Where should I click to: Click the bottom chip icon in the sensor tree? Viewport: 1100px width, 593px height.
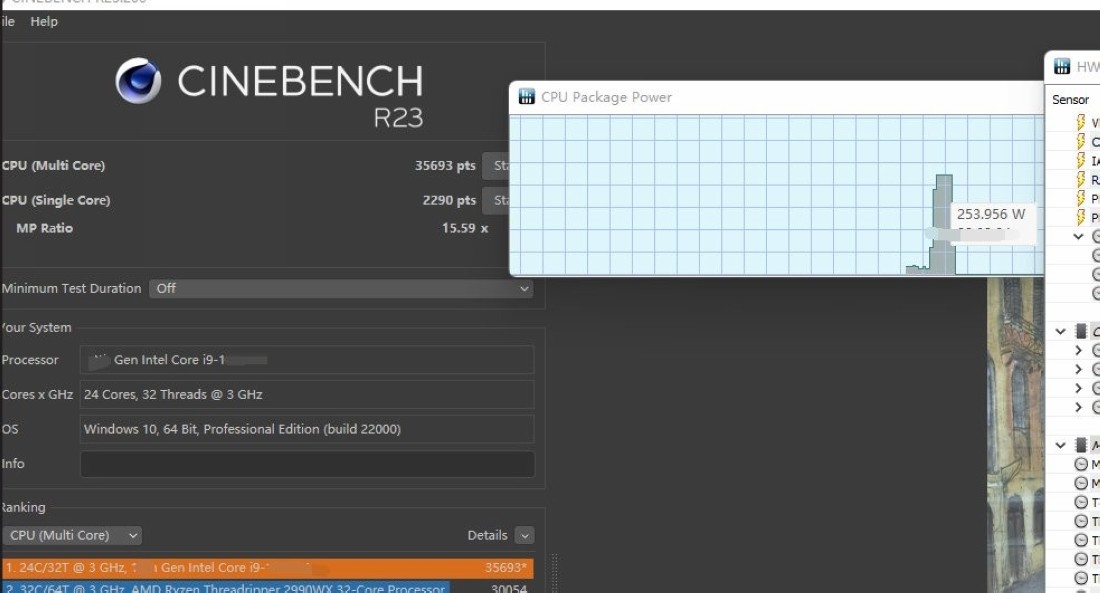pos(1080,445)
